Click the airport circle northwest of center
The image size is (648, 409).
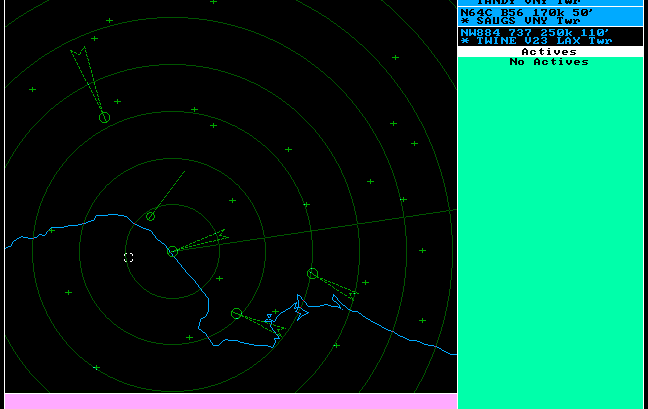click(151, 216)
